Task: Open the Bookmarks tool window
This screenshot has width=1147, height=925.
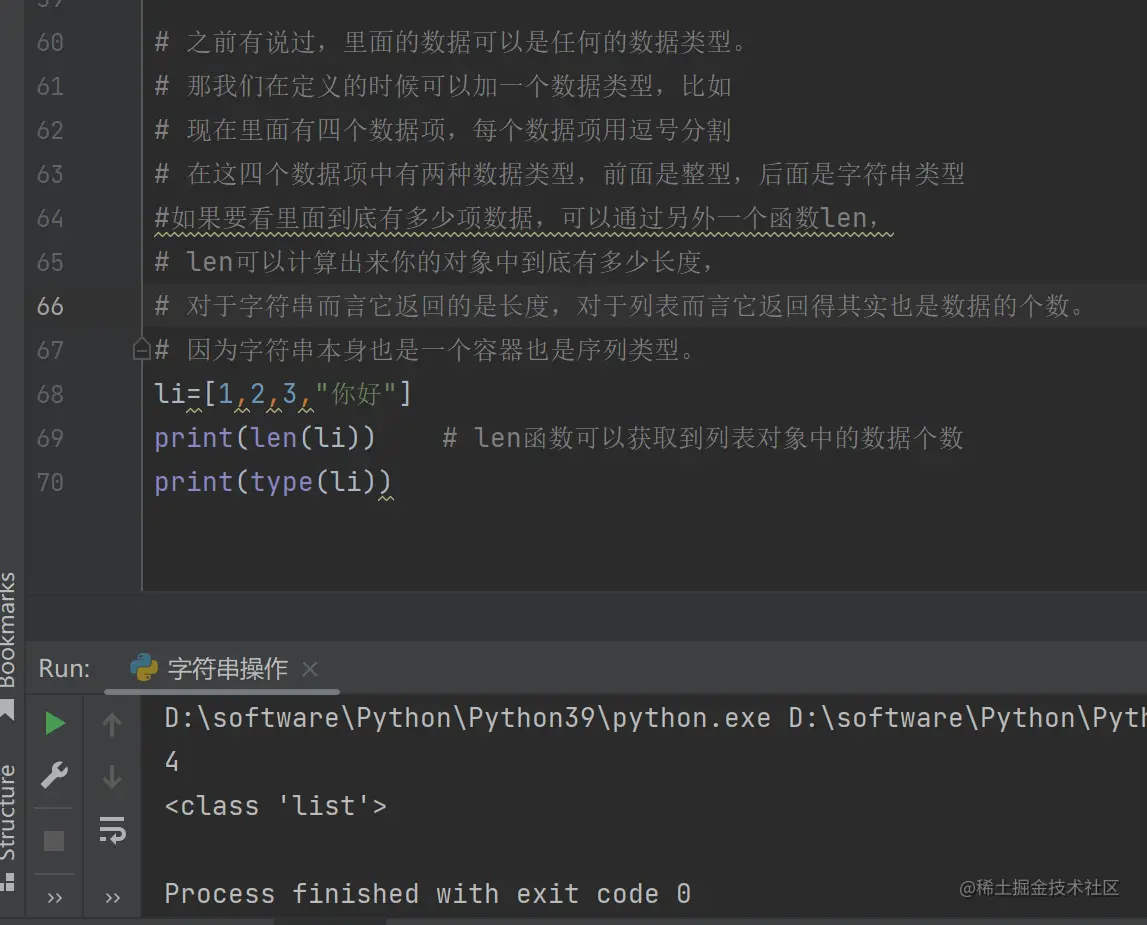Action: 9,630
